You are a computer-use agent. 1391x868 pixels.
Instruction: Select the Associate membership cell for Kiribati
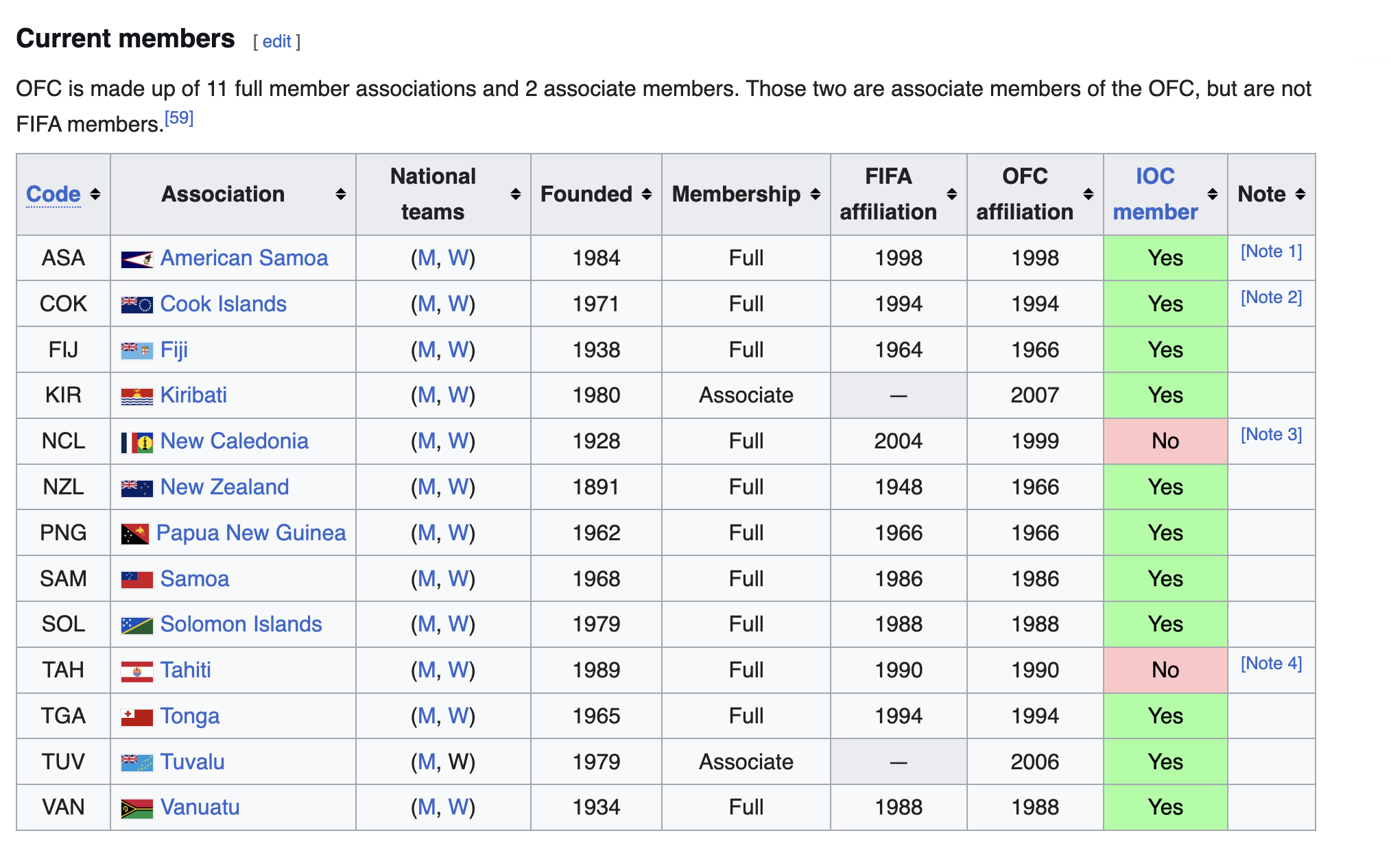[x=746, y=396]
